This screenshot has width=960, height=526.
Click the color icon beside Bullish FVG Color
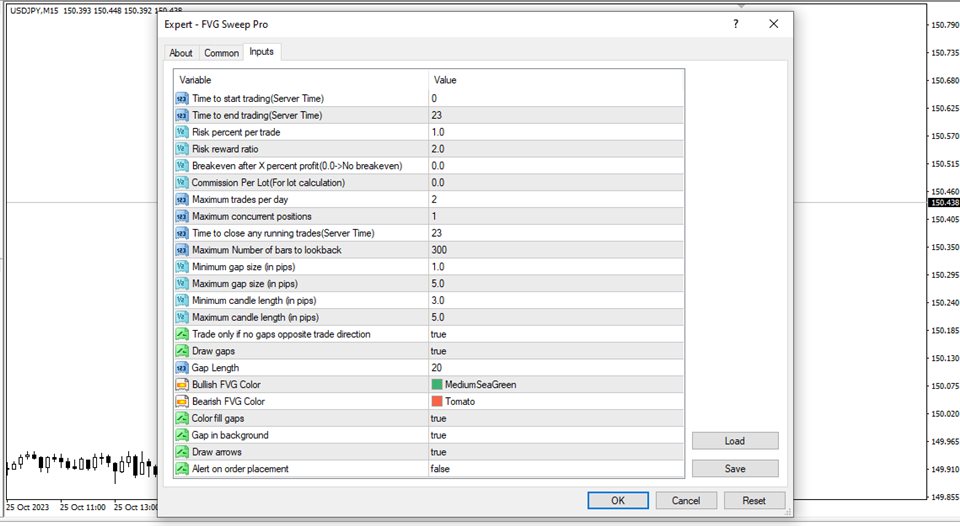pos(182,385)
